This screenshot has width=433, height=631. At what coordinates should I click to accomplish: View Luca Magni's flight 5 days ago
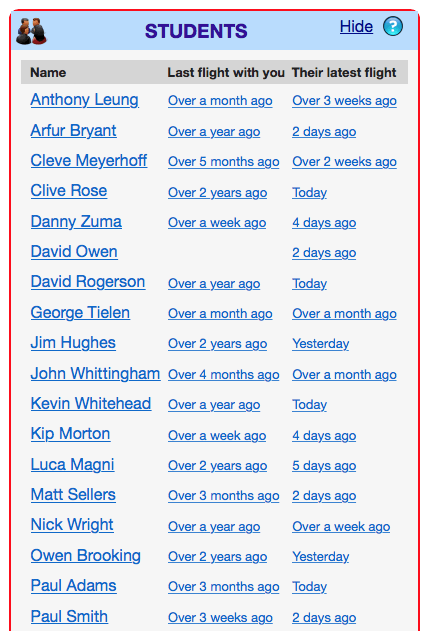tap(324, 466)
